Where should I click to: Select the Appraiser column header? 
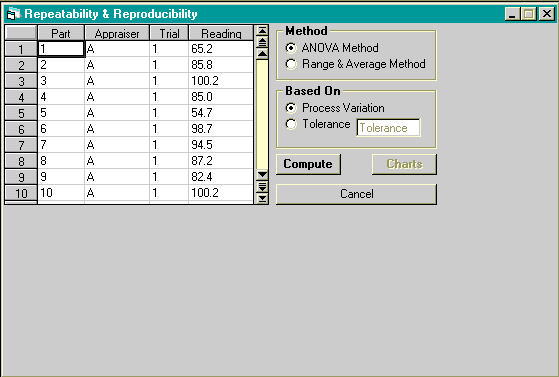point(117,34)
